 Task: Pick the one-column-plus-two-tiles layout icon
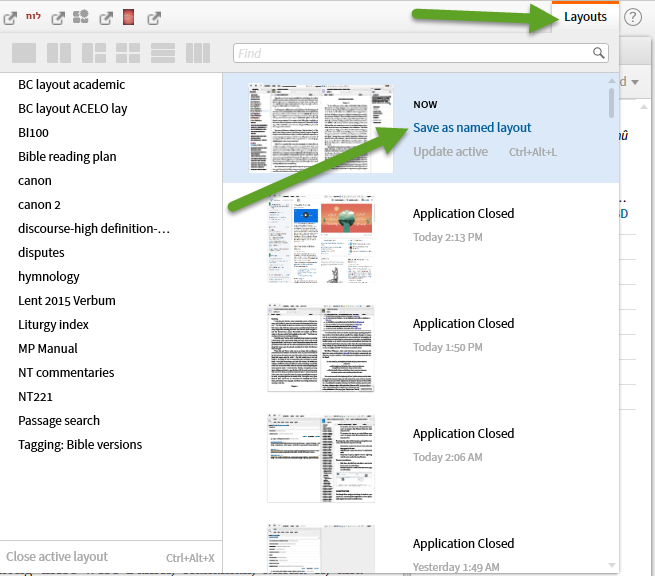tap(94, 53)
